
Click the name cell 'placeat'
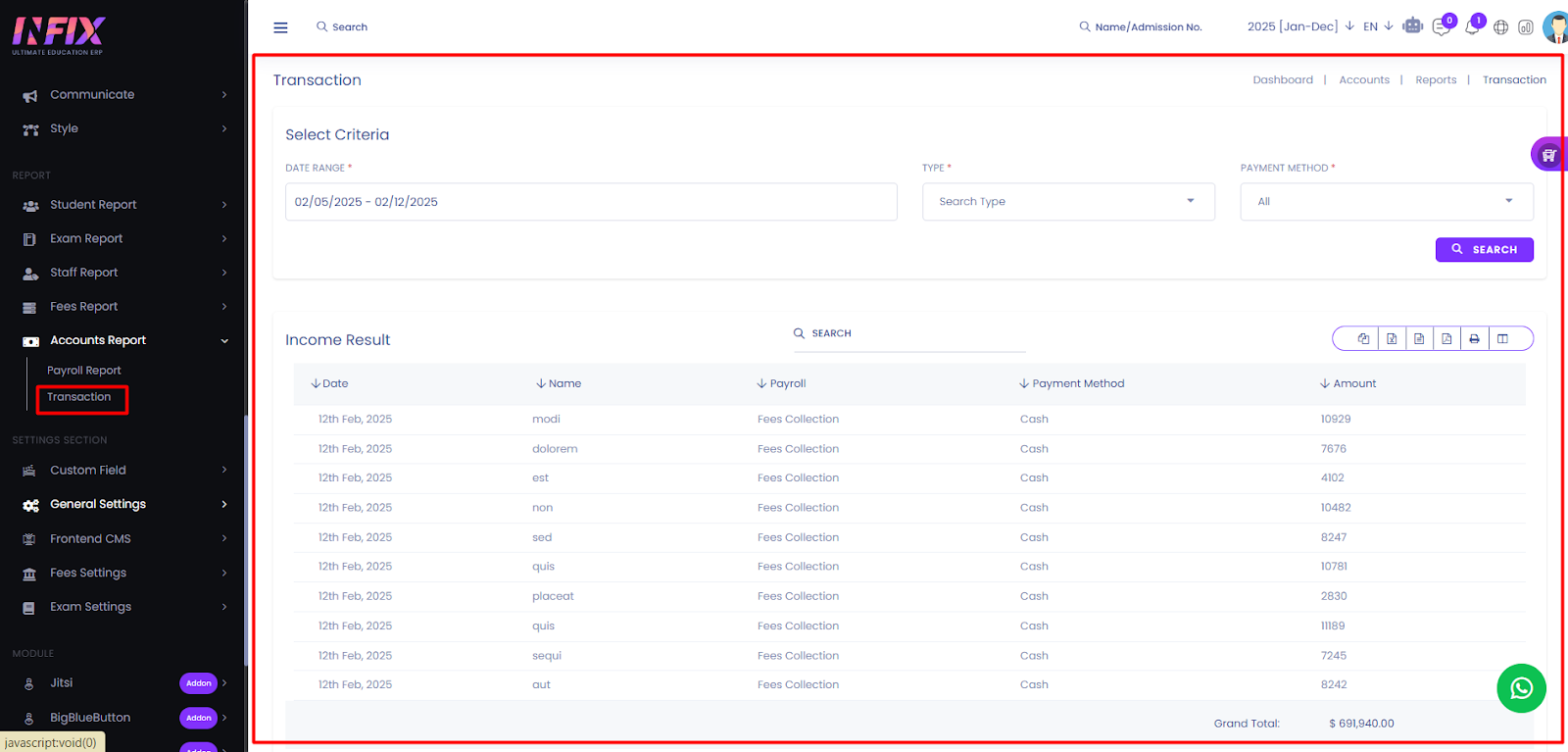tap(553, 596)
